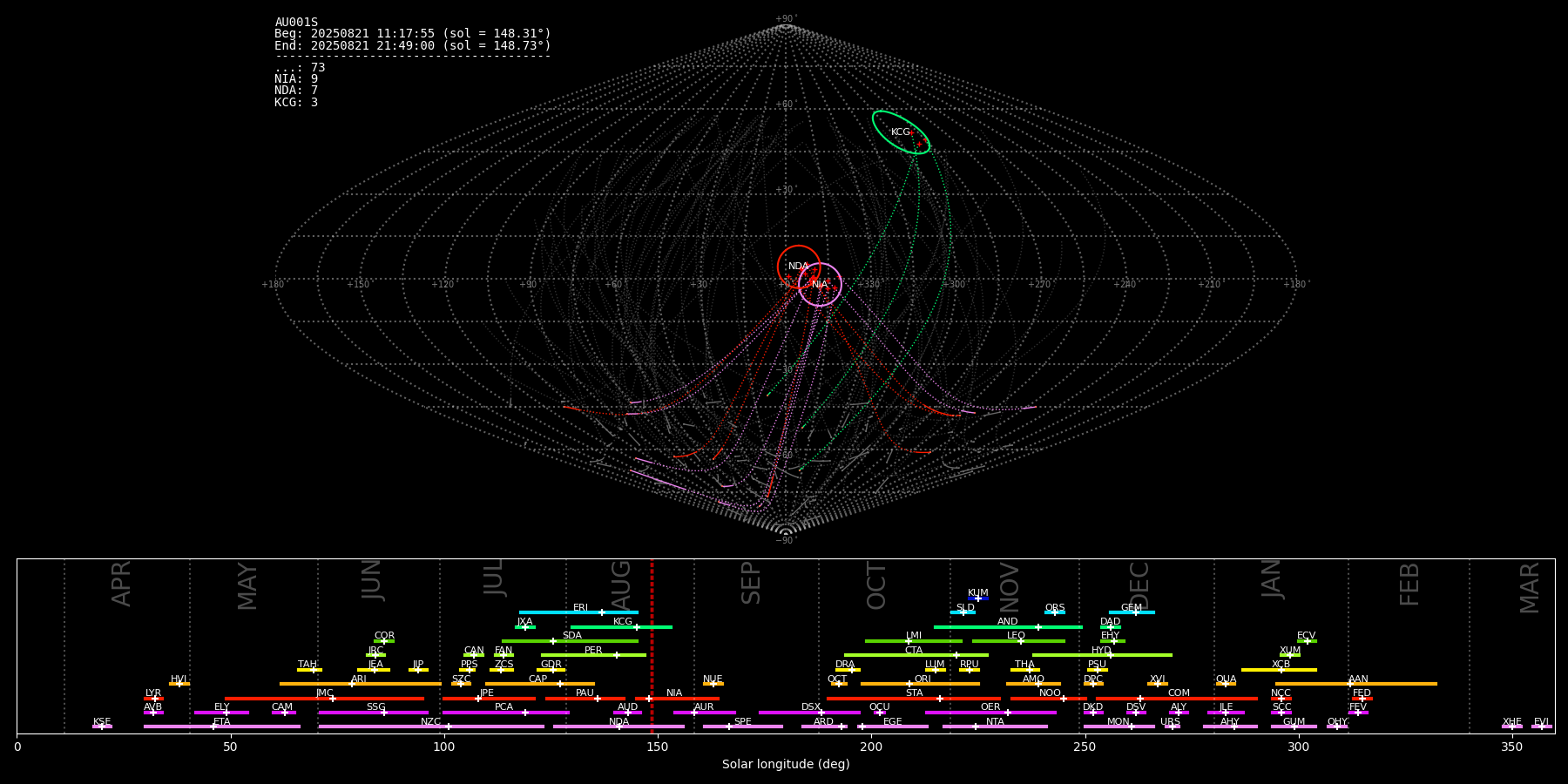
Task: Click the OER purple bar in the timeline
Action: click(x=990, y=713)
